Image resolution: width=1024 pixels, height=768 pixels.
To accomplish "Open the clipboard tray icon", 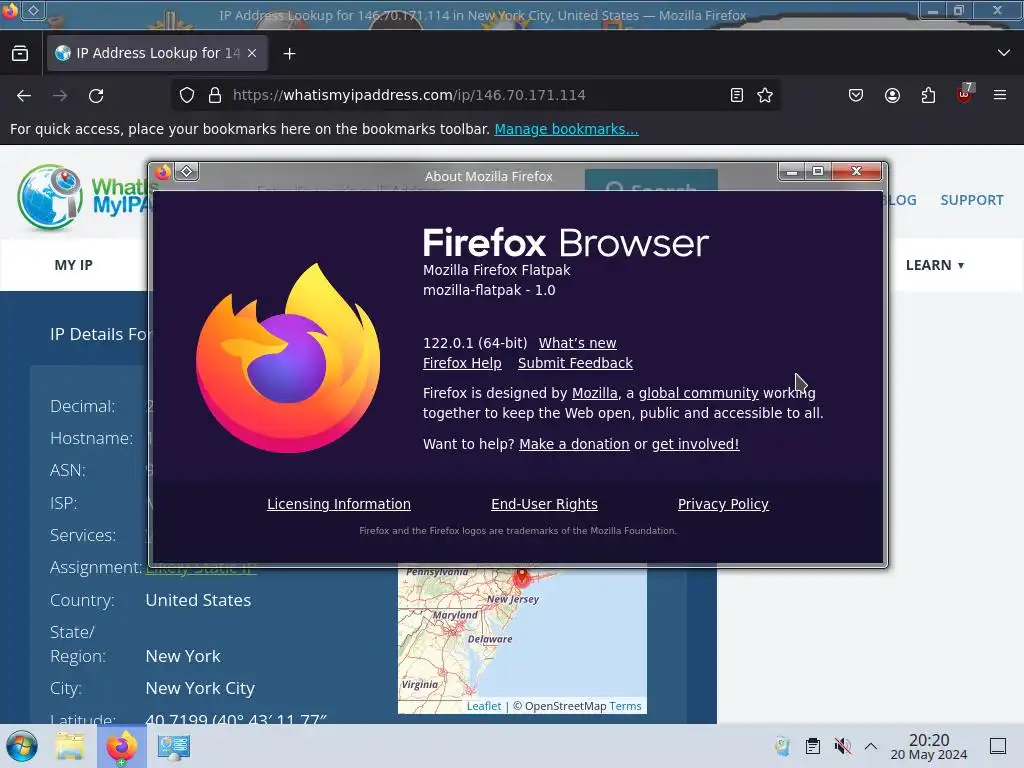I will coord(812,746).
